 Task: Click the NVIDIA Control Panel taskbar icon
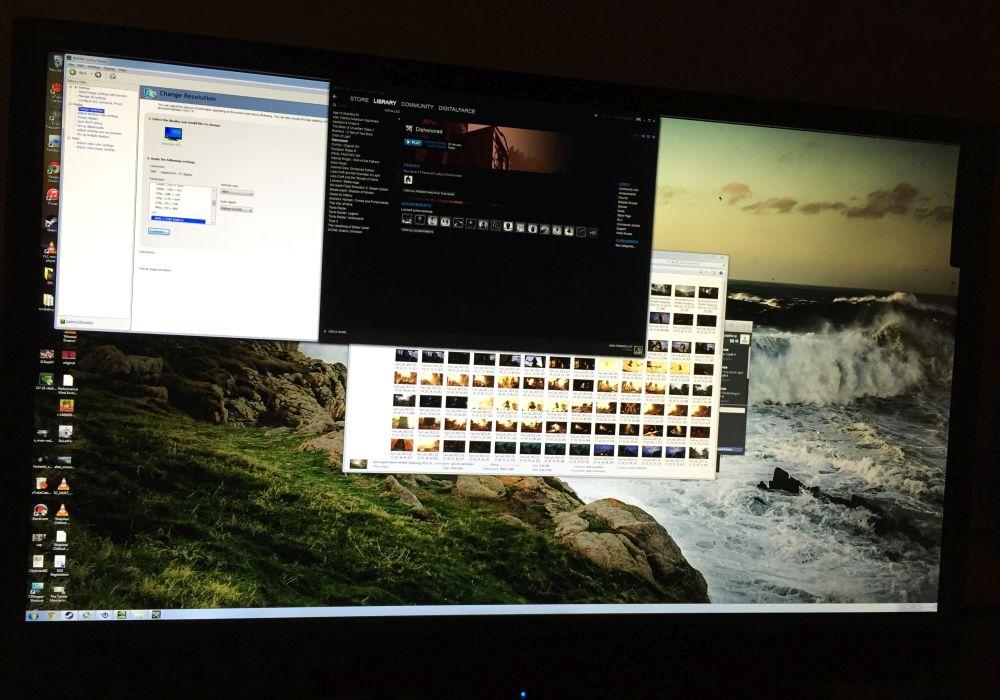(121, 615)
